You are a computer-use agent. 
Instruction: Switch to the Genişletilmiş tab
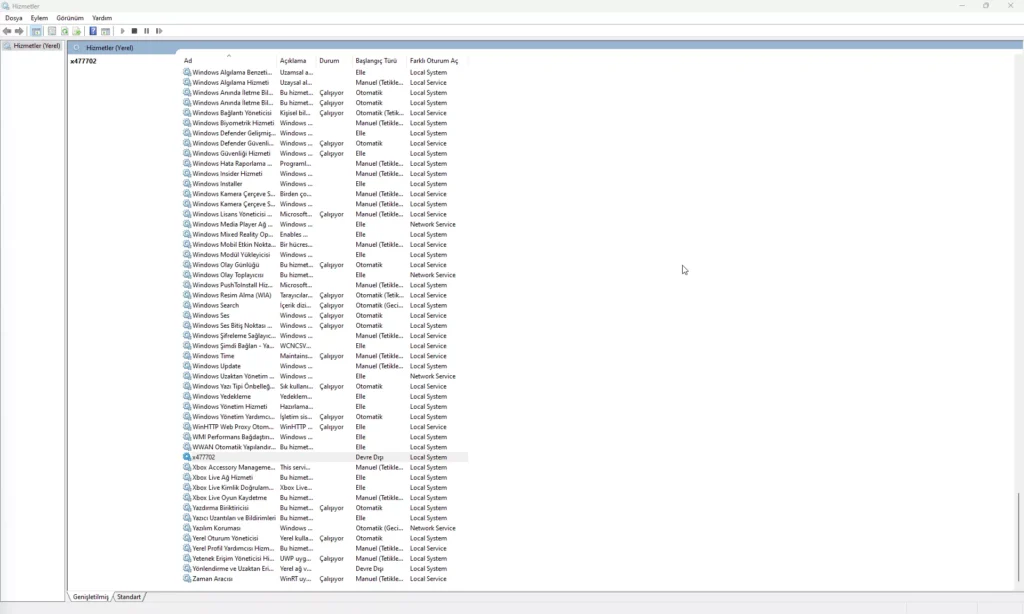point(90,597)
